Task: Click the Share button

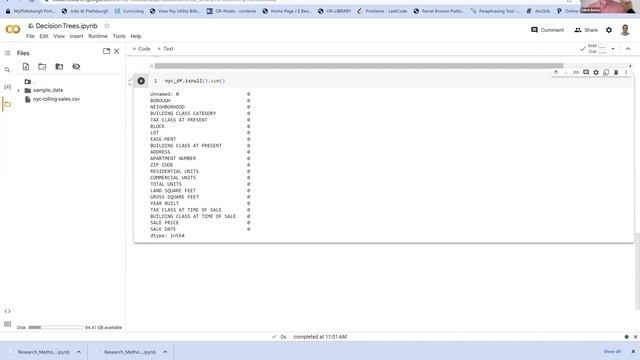Action: pyautogui.click(x=586, y=30)
